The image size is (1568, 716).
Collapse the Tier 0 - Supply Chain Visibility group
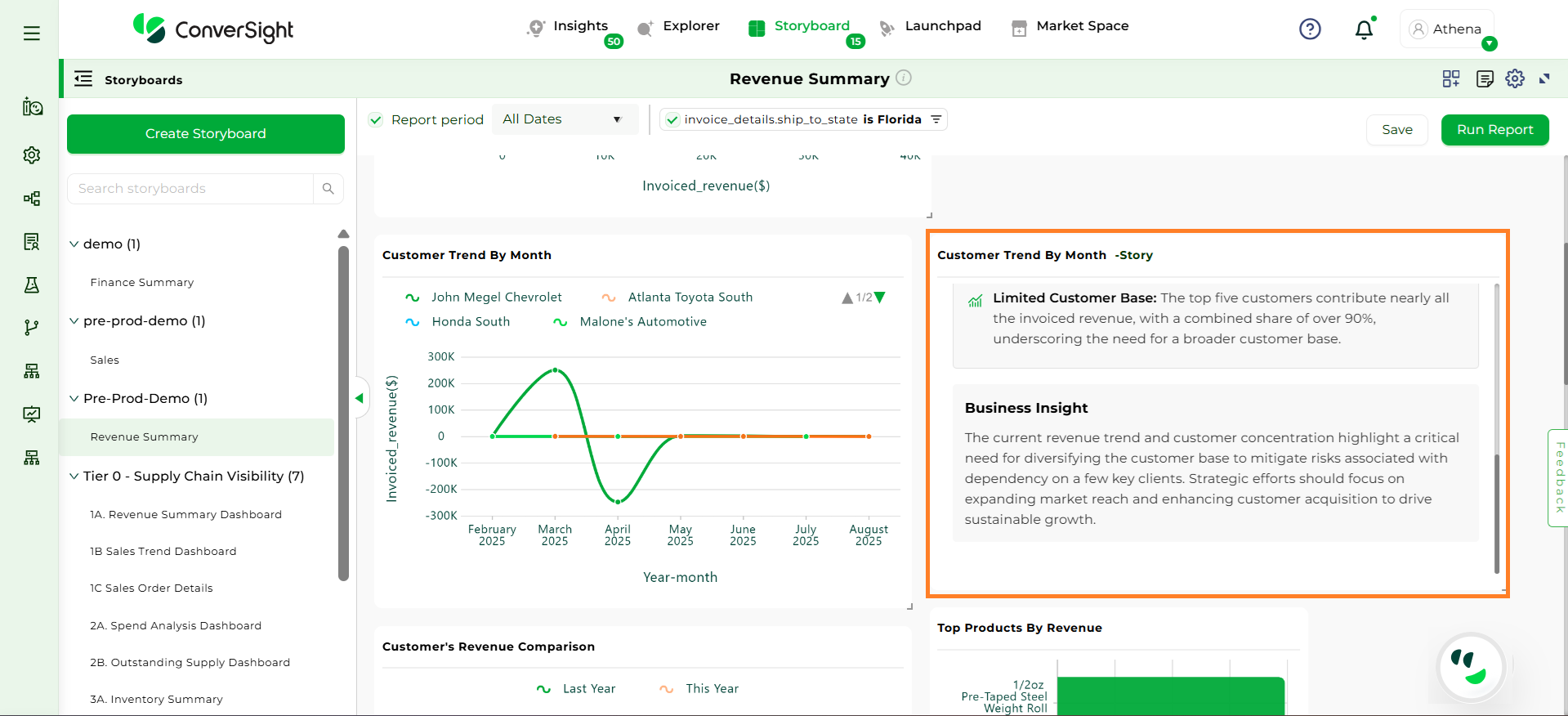click(74, 477)
